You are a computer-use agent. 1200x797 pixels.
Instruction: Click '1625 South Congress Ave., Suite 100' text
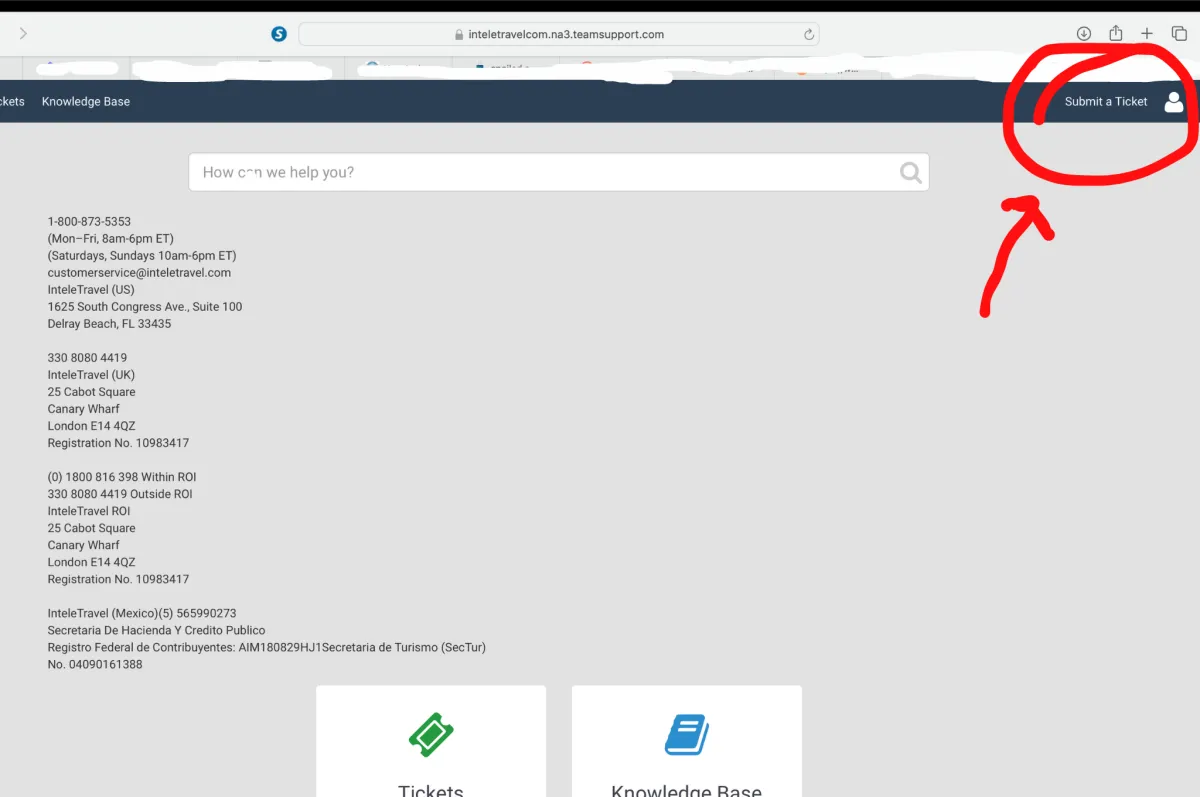coord(145,306)
